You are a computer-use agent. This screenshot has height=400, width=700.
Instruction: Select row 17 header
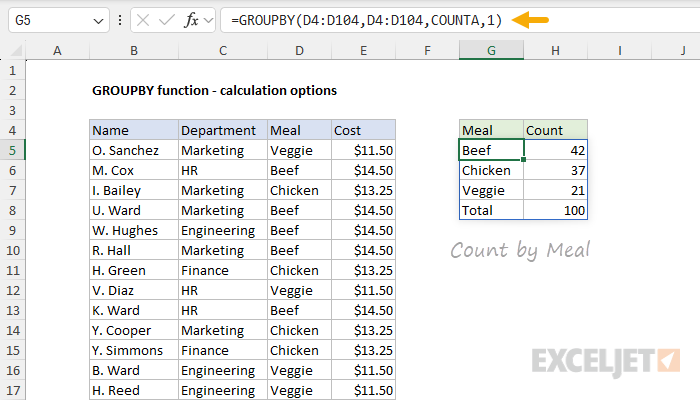click(12, 391)
